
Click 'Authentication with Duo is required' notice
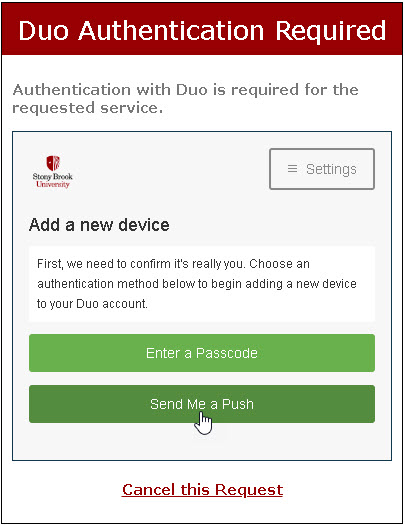pos(185,98)
